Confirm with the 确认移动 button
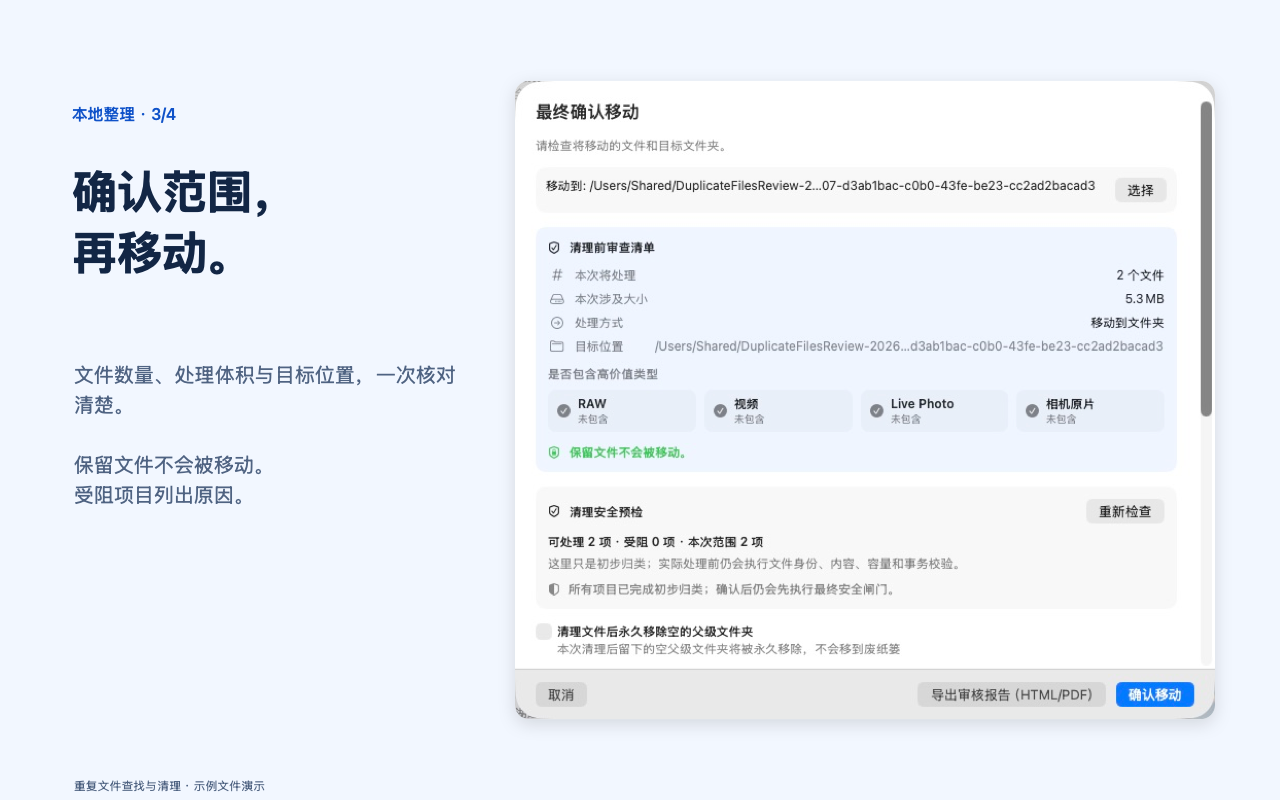1280x800 pixels. [1155, 695]
